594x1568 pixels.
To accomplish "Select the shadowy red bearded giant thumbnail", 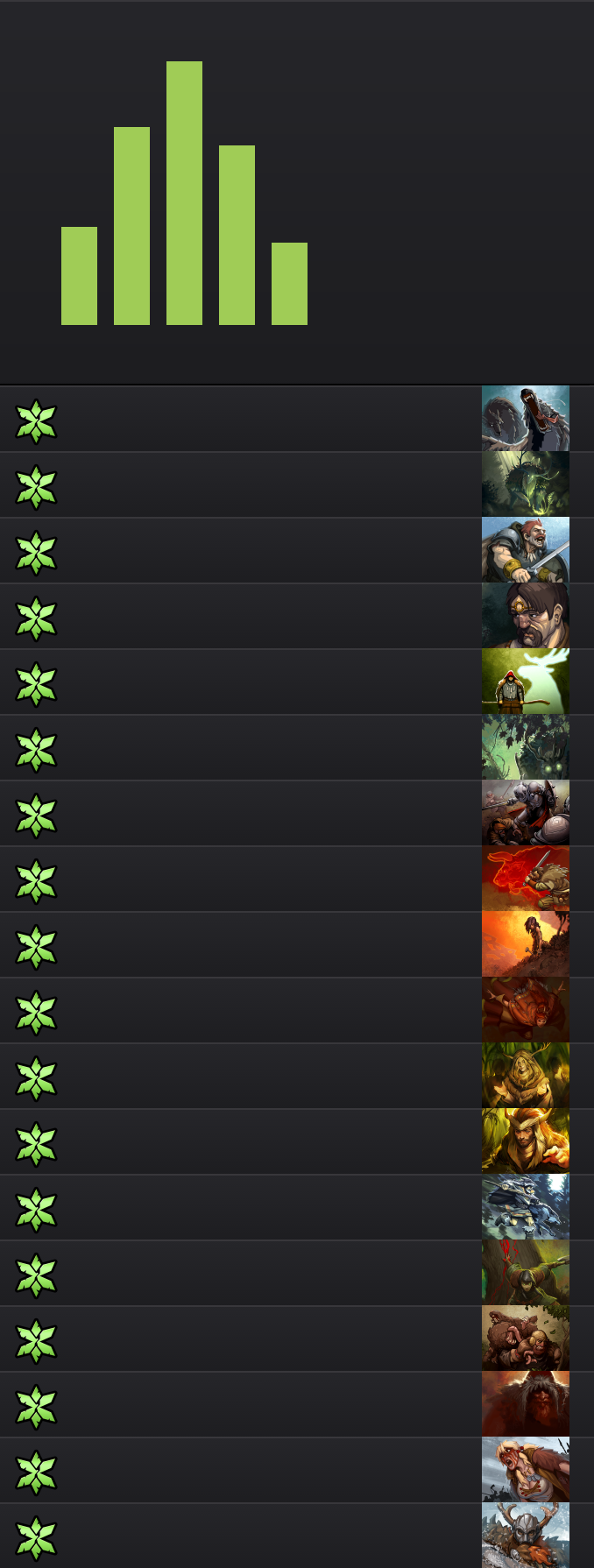I will [x=526, y=1404].
